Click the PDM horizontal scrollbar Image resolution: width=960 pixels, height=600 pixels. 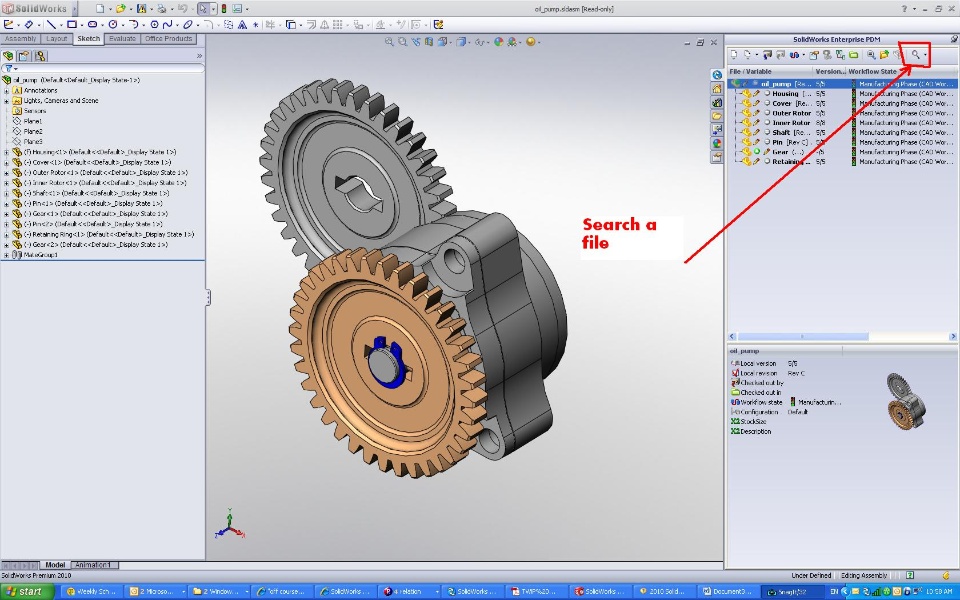click(x=842, y=337)
